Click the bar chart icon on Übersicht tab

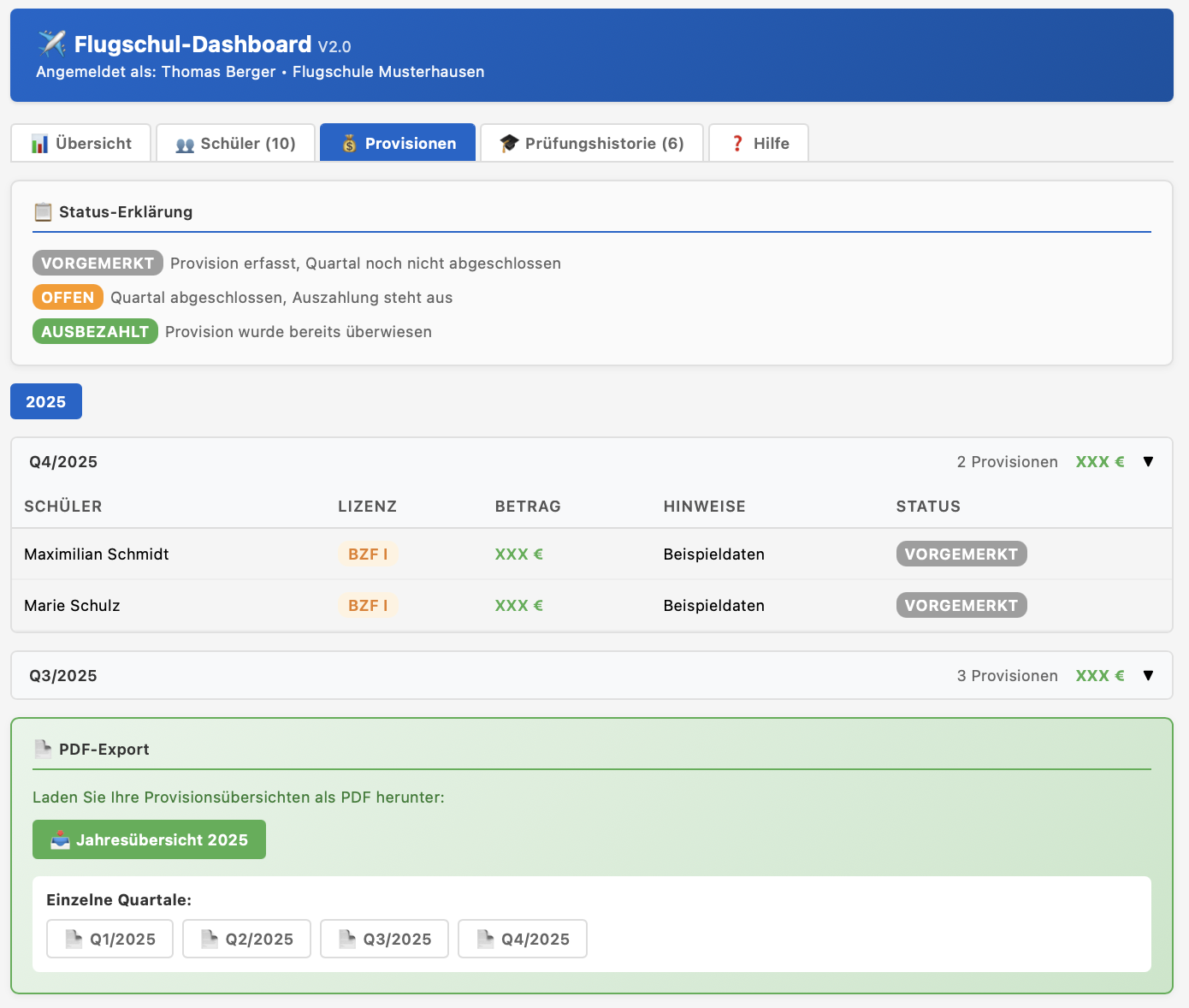[x=39, y=144]
